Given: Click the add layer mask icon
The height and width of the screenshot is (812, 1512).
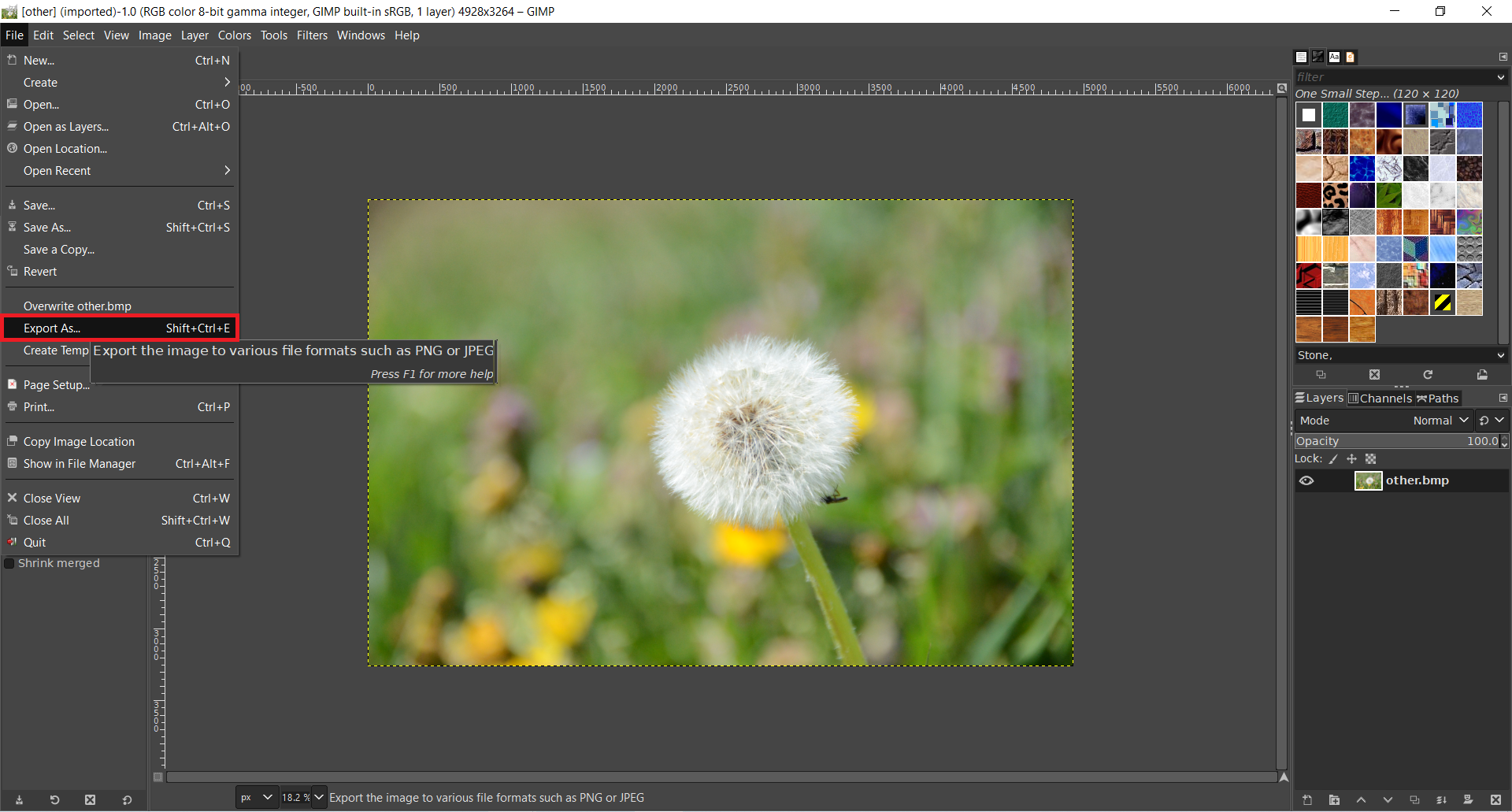Looking at the screenshot, I should 1468,799.
